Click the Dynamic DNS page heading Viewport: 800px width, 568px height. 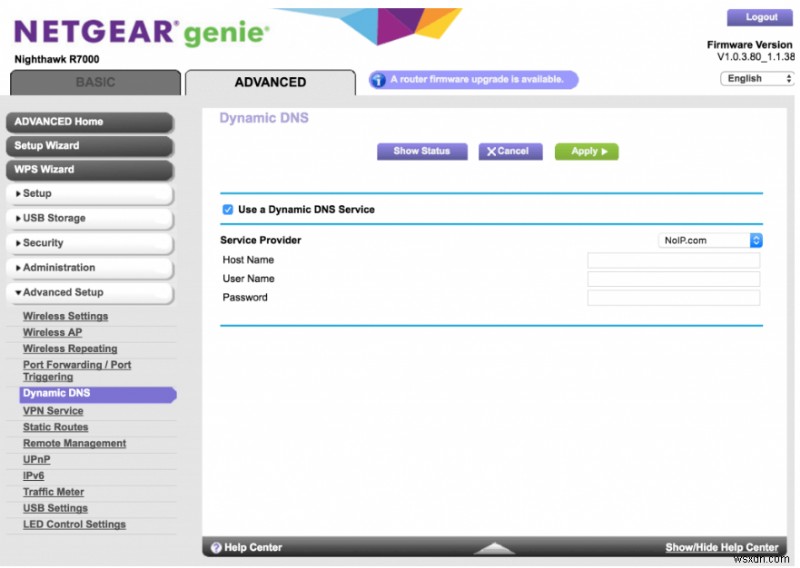coord(264,118)
